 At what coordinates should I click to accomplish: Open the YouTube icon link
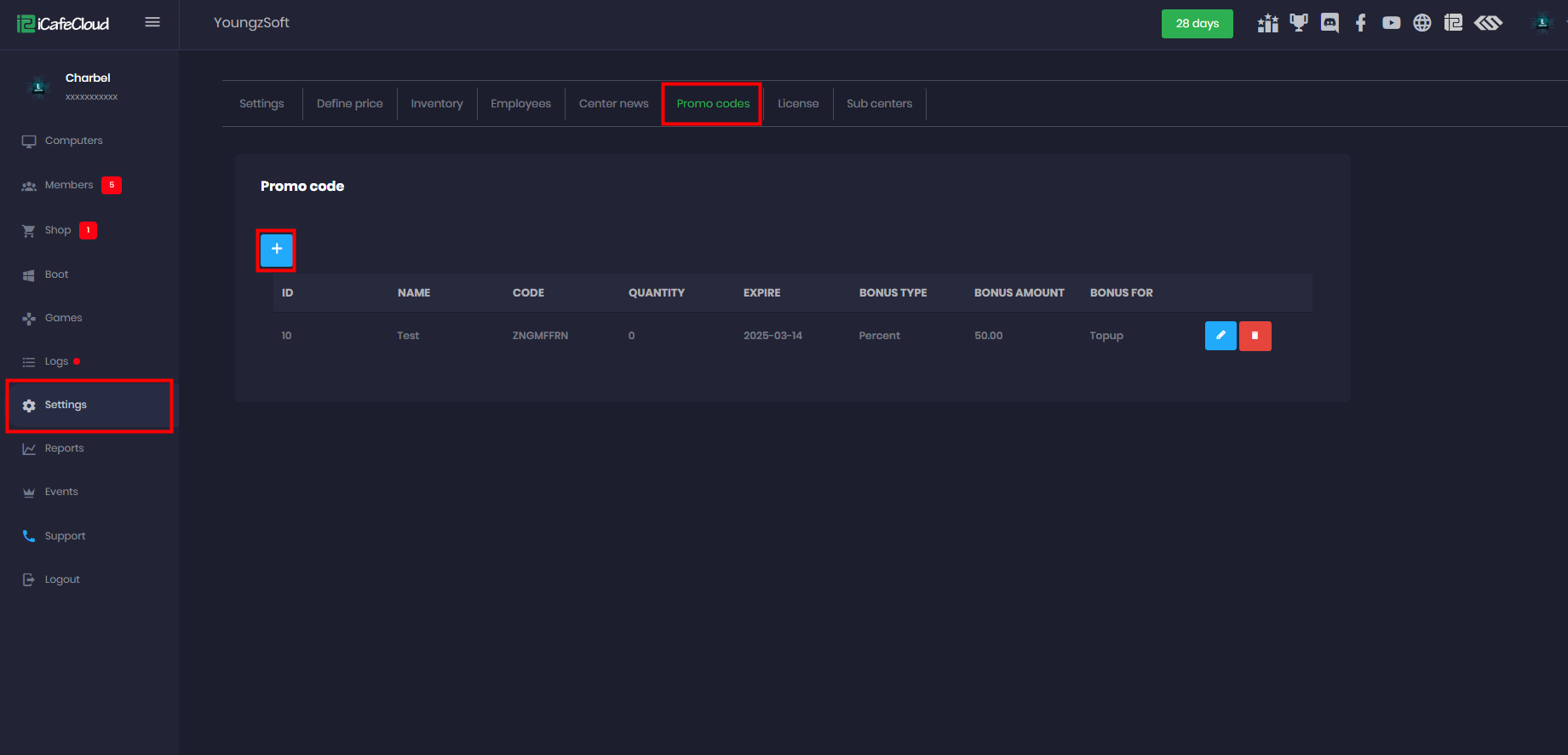pyautogui.click(x=1391, y=23)
